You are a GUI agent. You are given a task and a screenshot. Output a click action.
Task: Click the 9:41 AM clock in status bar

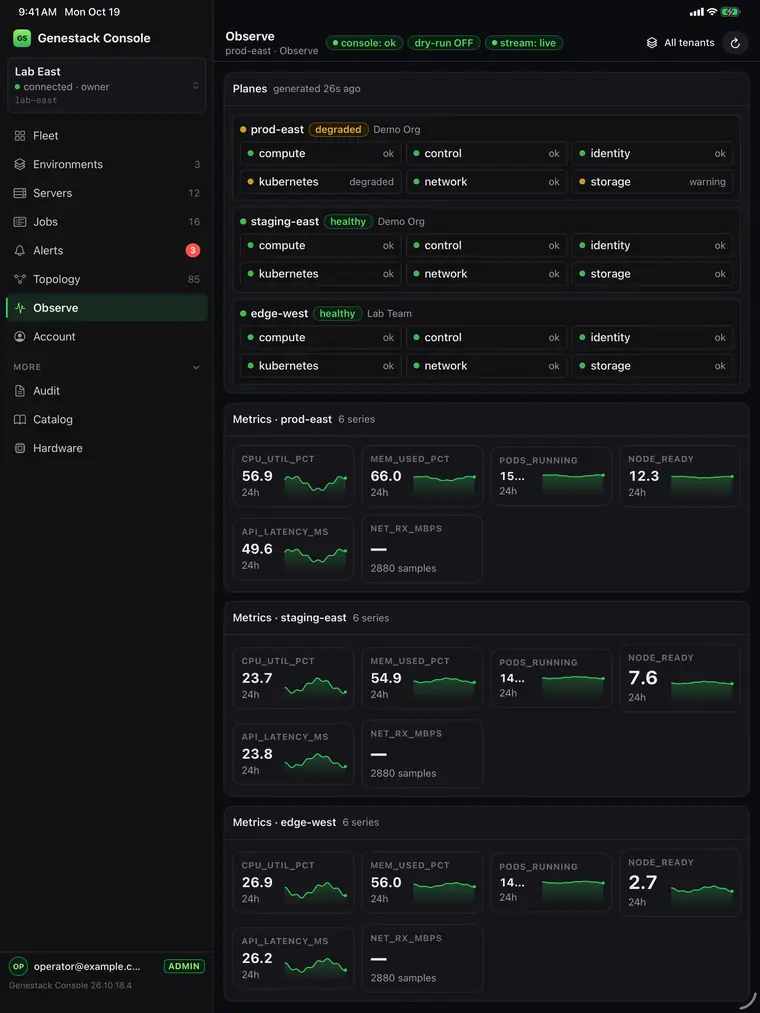click(37, 12)
